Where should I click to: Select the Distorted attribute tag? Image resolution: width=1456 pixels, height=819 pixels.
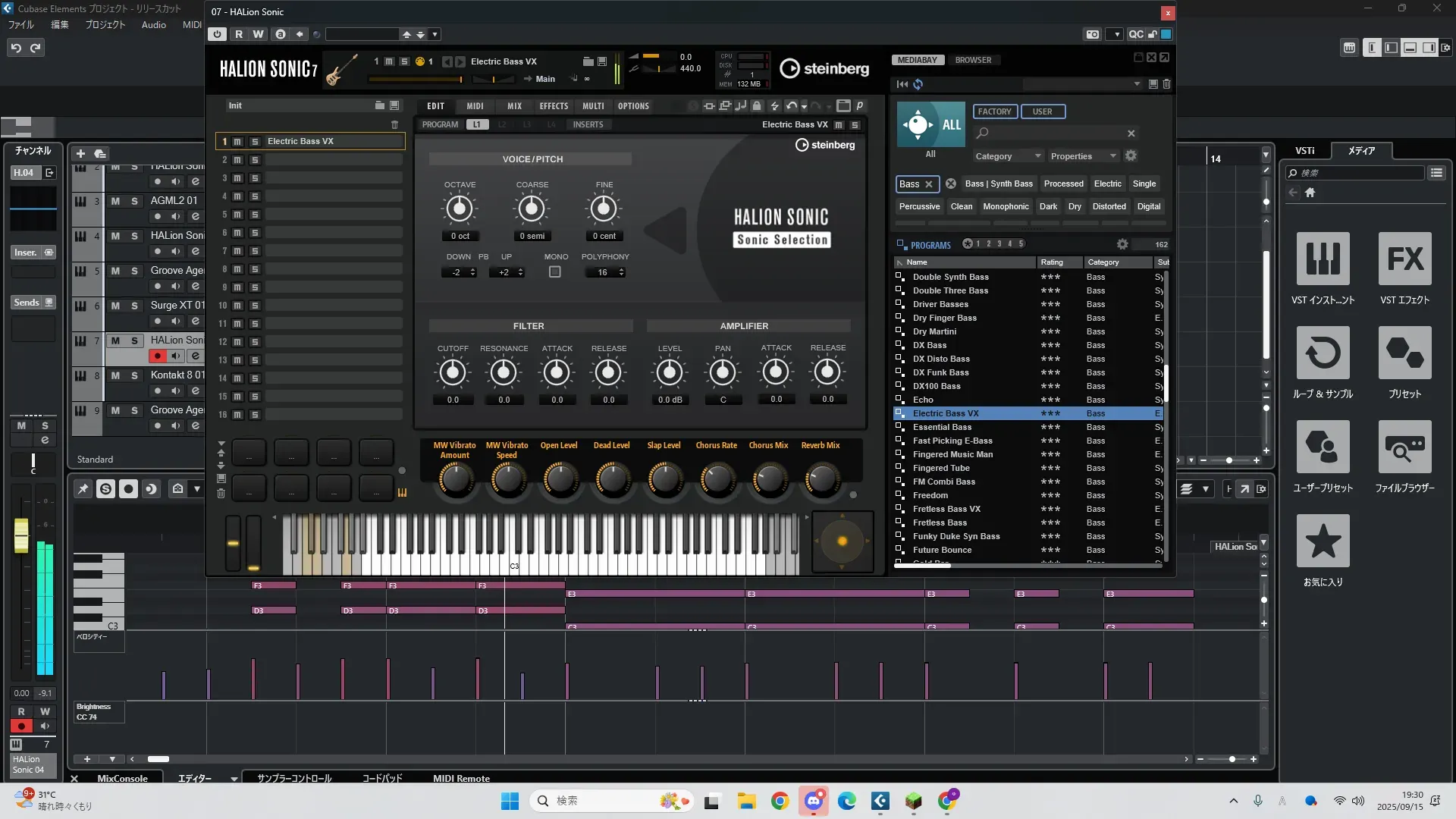(1109, 206)
